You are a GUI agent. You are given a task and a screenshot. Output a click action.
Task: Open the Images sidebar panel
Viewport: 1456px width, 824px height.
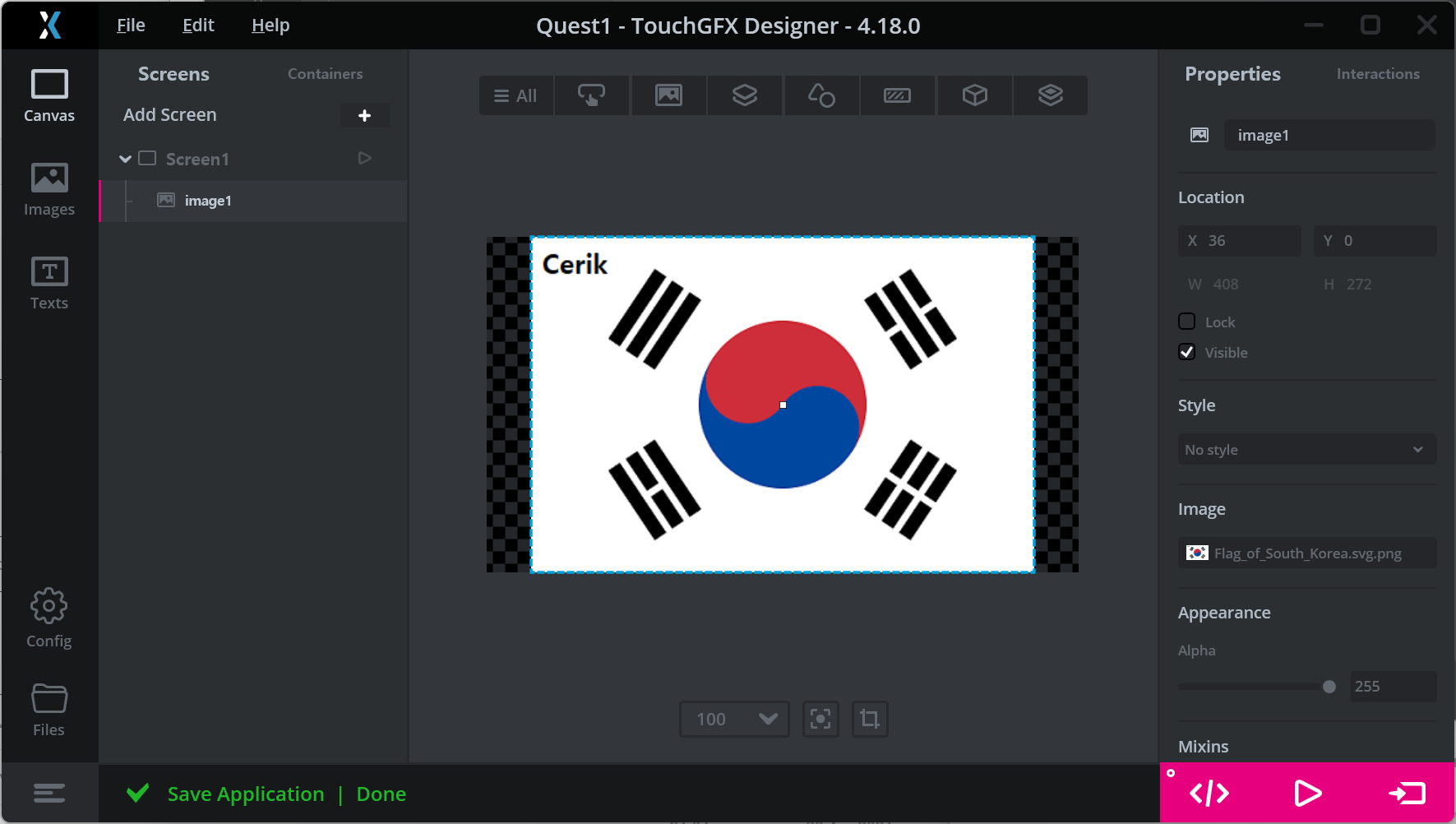(x=49, y=189)
